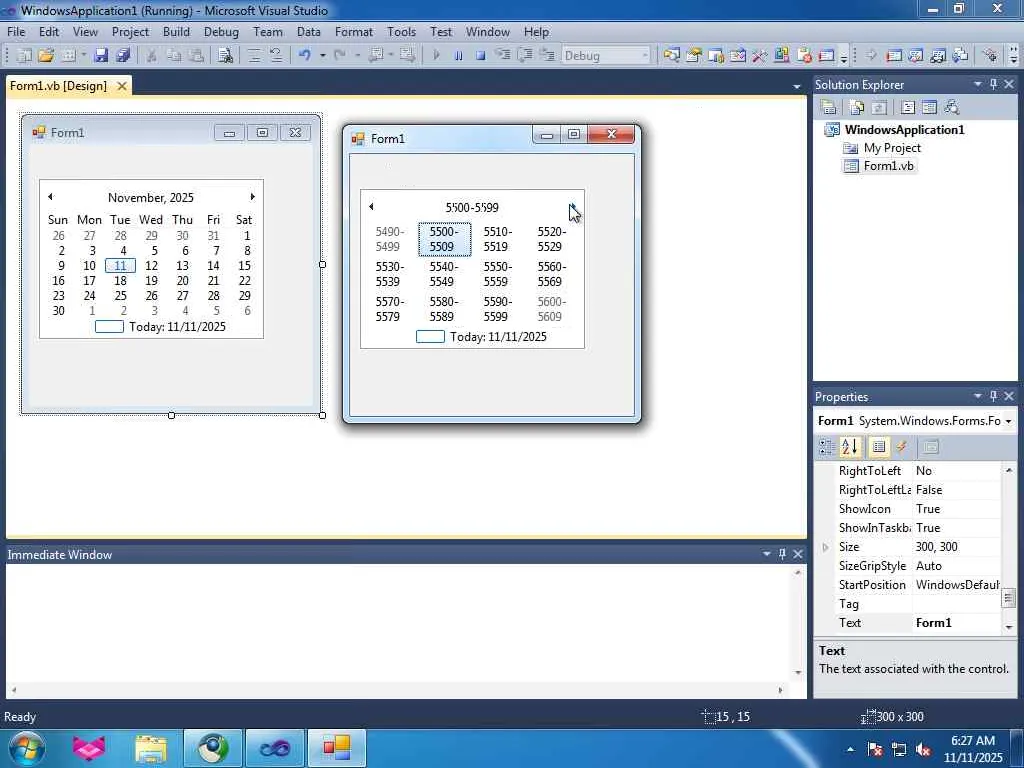Open Solution Explorer from toolbar icon
Screen dimensions: 1024x768
[671, 56]
